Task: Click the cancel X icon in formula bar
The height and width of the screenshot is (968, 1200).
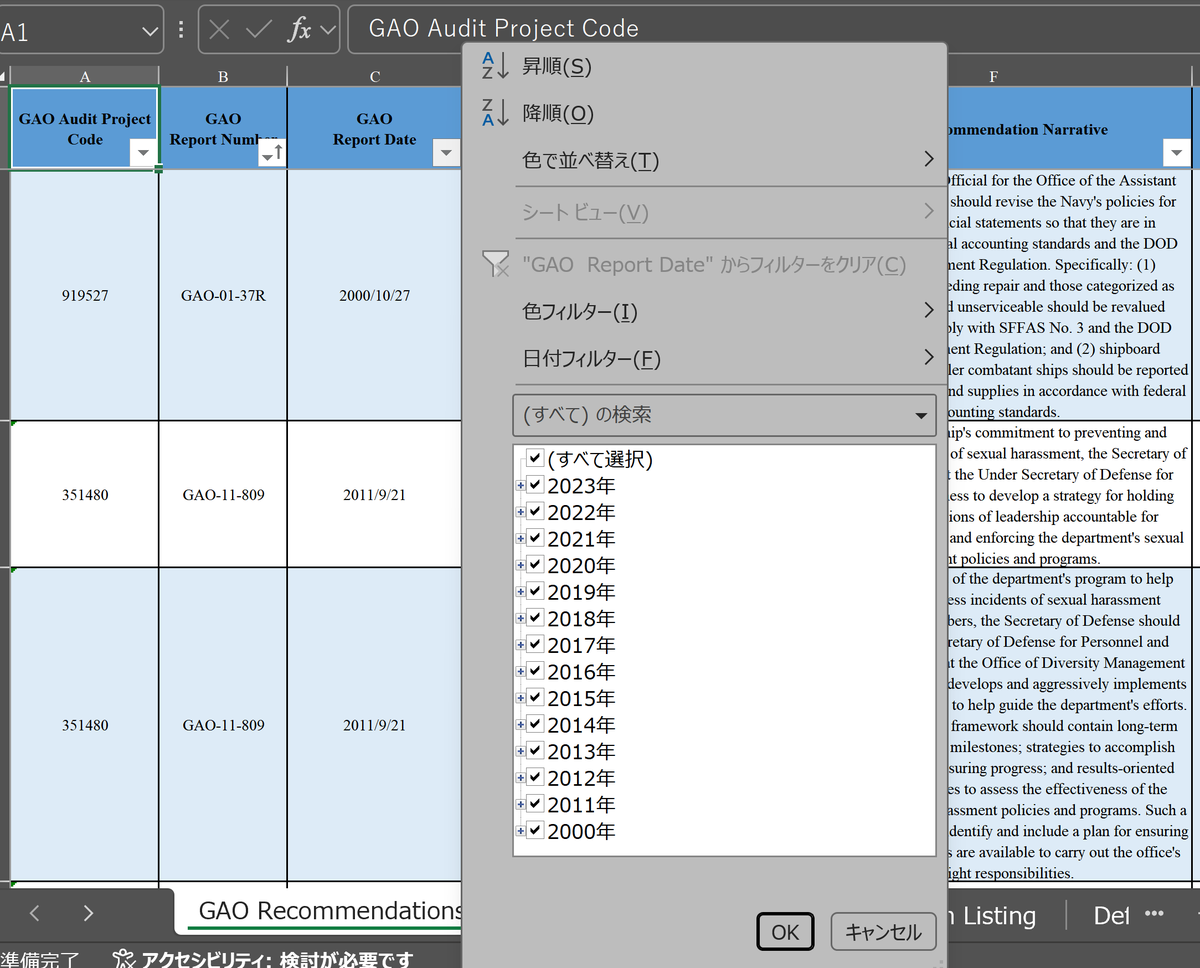Action: 220,30
